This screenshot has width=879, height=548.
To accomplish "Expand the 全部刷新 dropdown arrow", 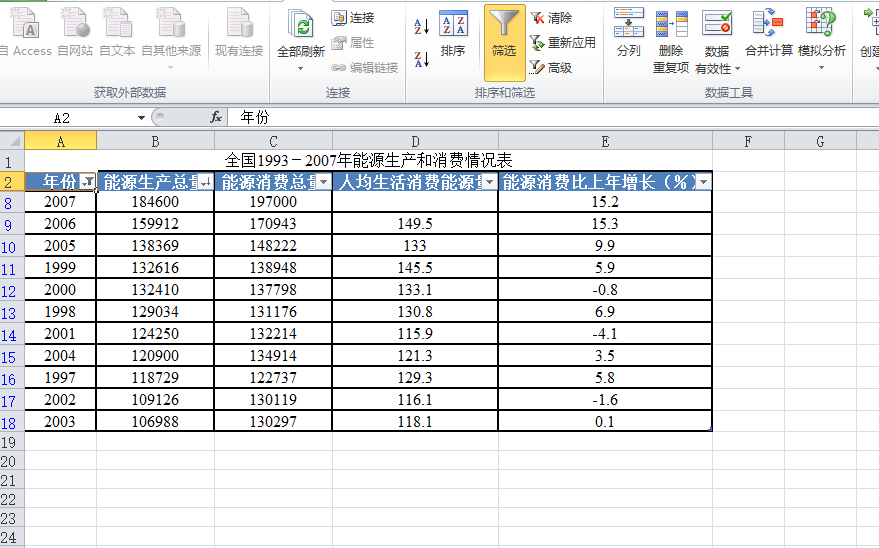I will coord(300,68).
